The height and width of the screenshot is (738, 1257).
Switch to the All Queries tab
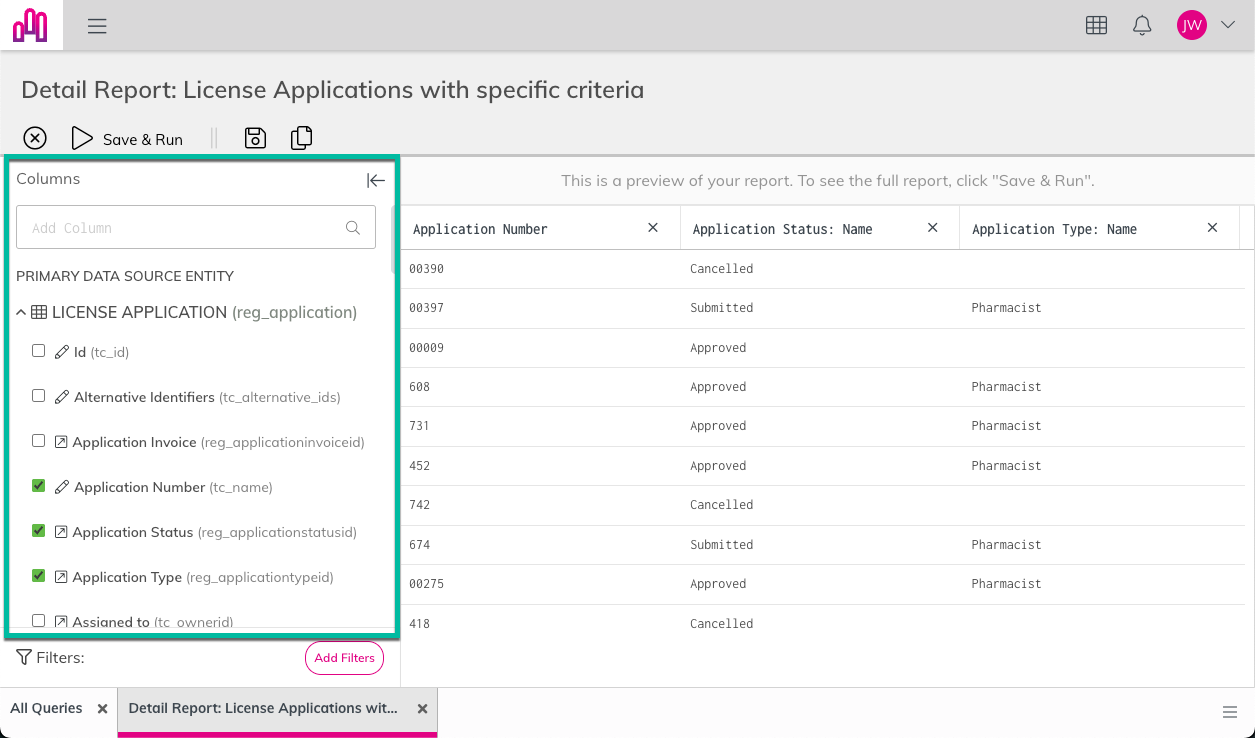46,708
